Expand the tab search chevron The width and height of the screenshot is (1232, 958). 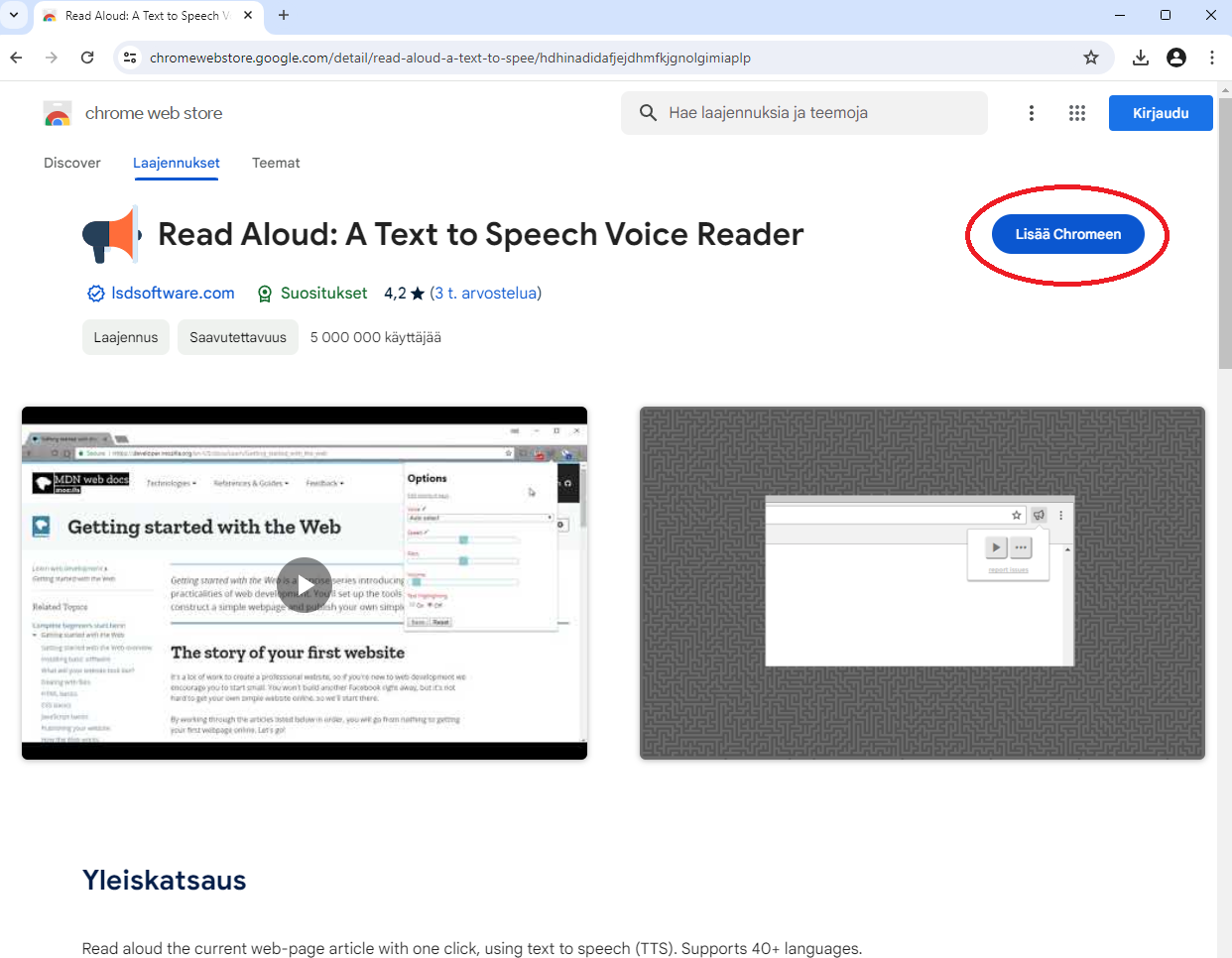pos(14,15)
